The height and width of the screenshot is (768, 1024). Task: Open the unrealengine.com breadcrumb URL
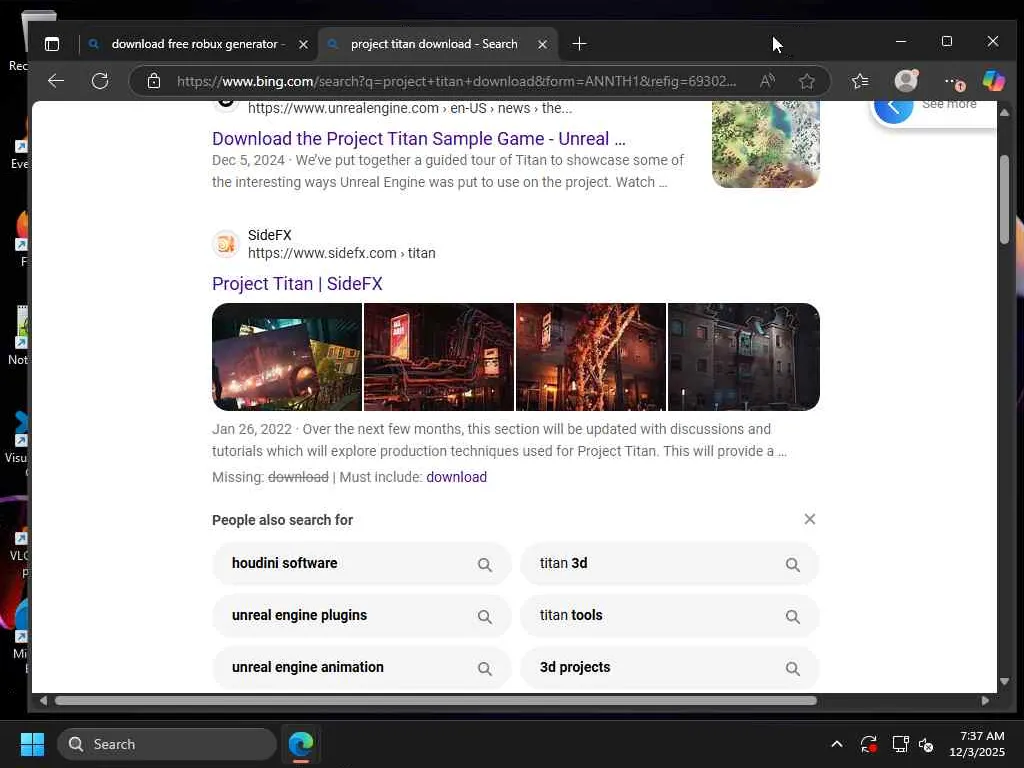point(410,108)
